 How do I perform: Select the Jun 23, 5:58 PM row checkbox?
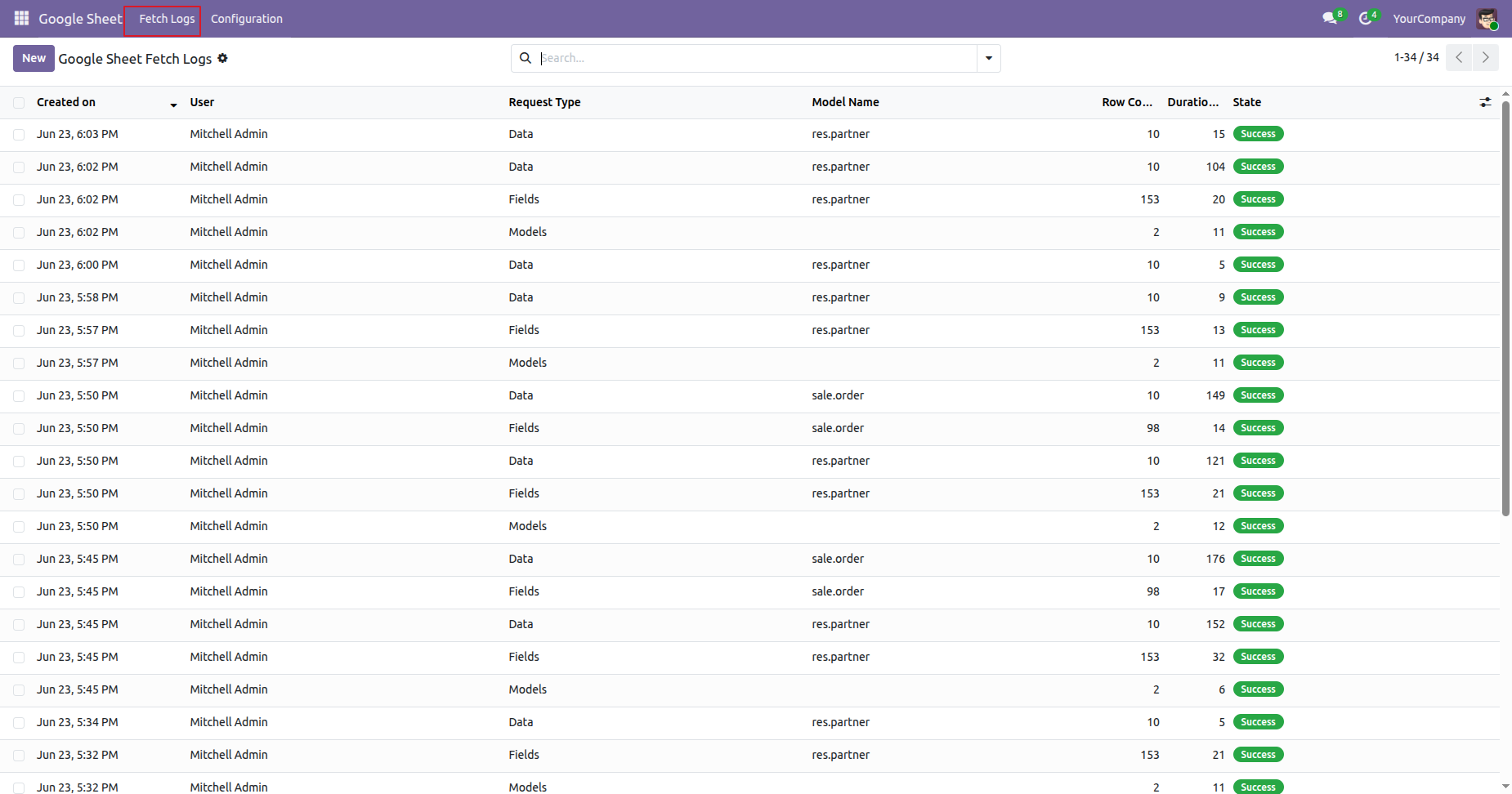19,297
